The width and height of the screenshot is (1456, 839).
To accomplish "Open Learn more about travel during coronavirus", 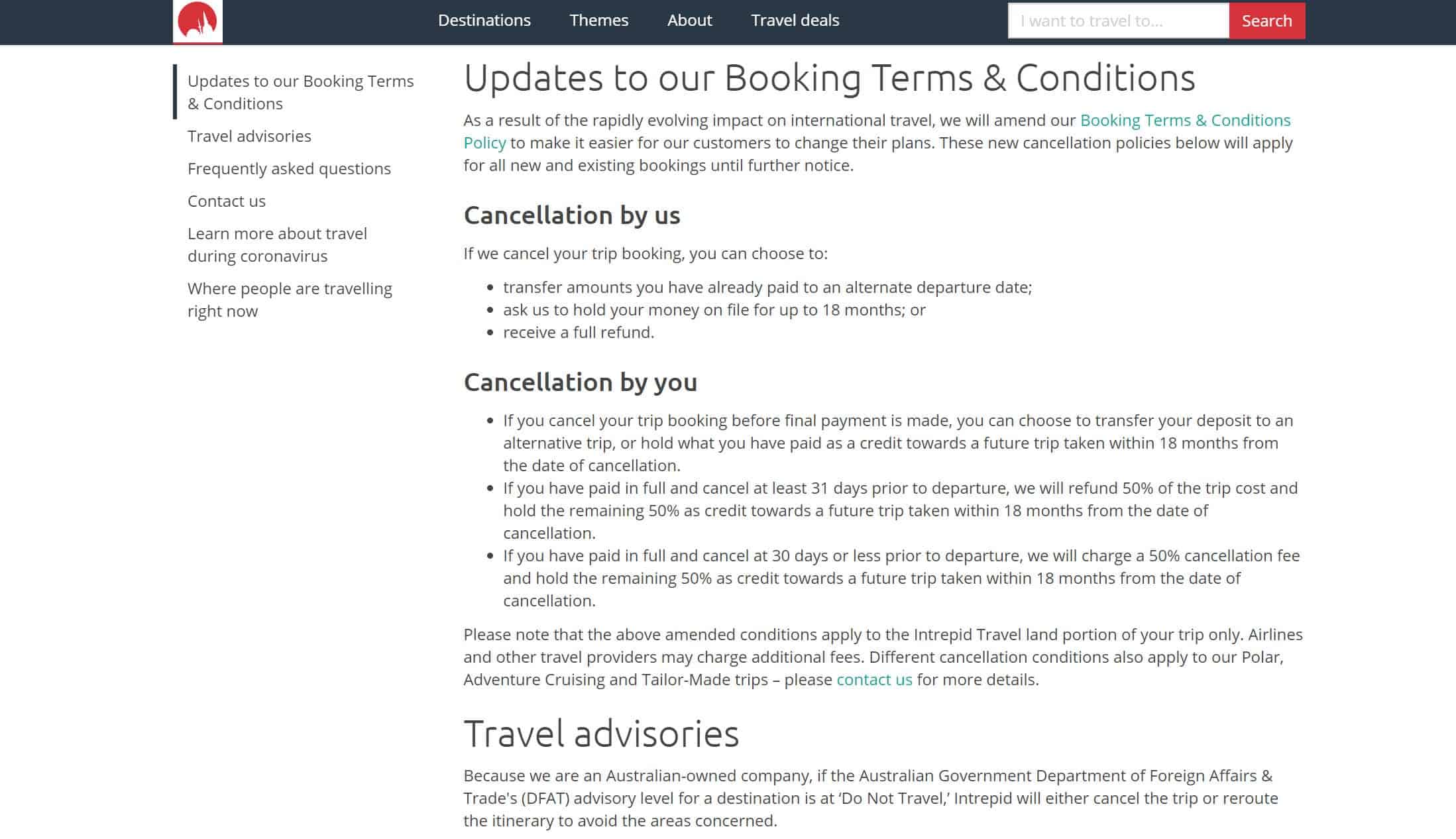I will click(277, 245).
